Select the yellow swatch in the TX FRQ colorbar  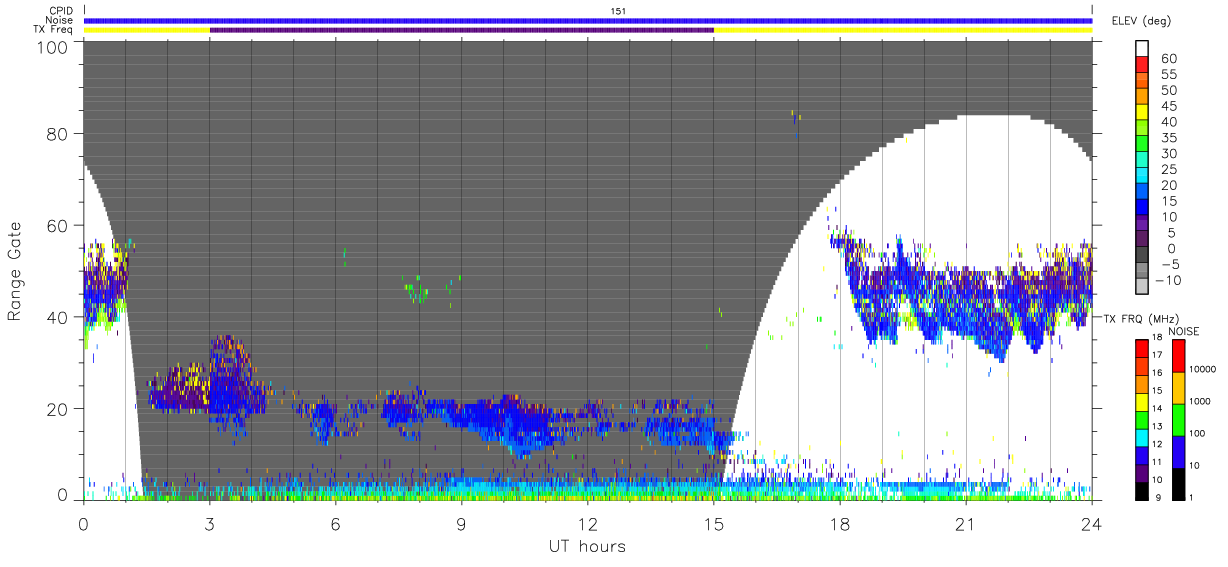point(1142,402)
